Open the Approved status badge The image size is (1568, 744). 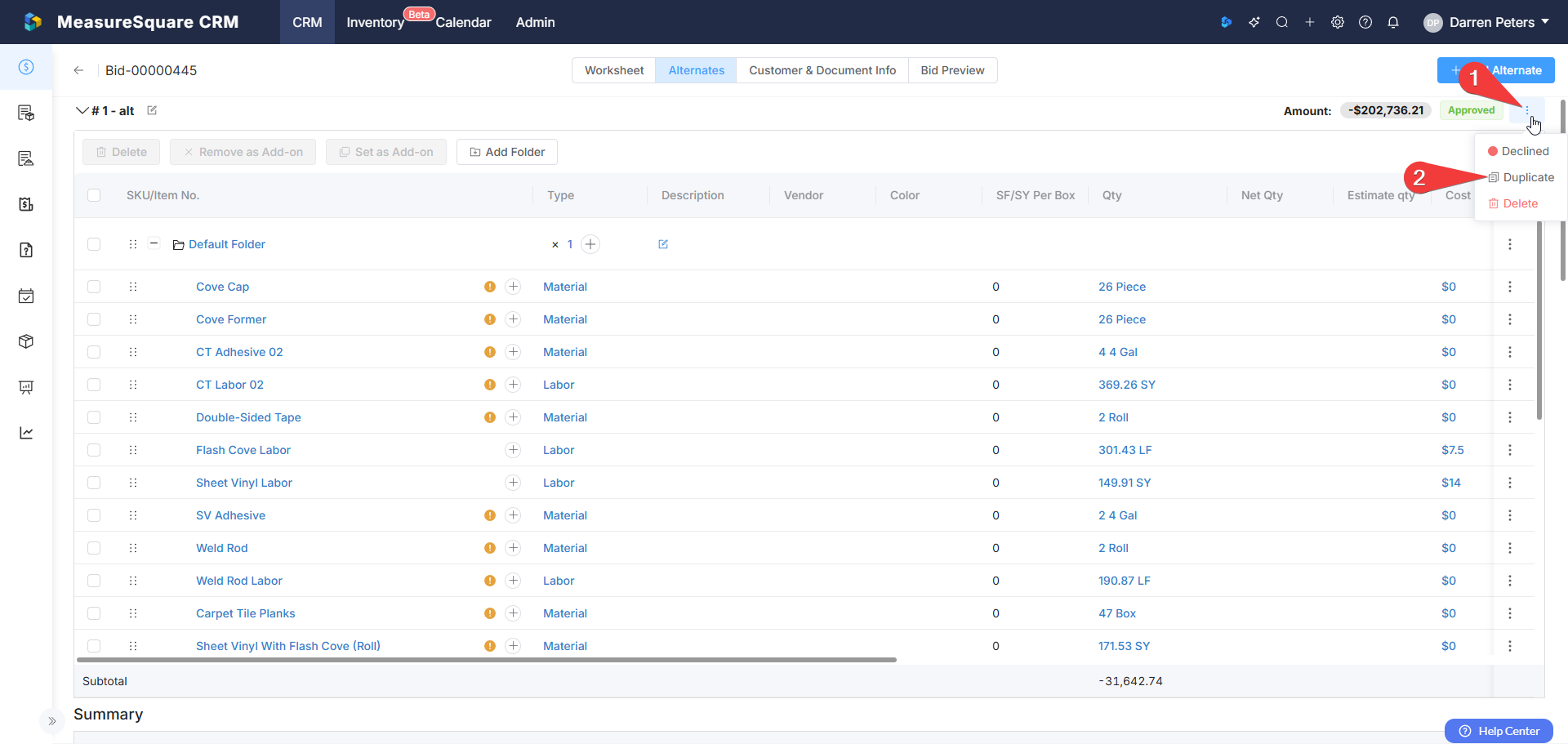coord(1472,110)
